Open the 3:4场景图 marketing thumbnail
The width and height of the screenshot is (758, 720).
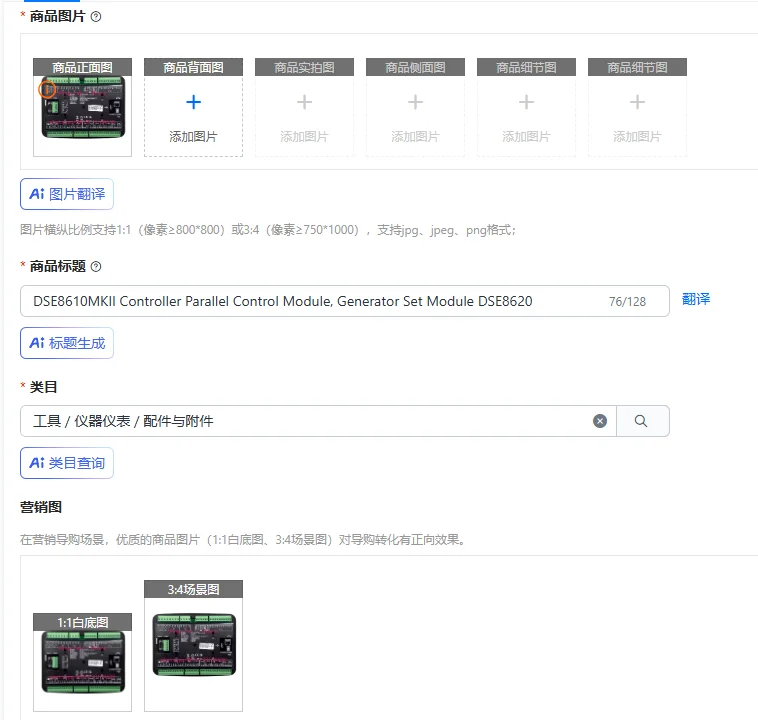point(194,645)
